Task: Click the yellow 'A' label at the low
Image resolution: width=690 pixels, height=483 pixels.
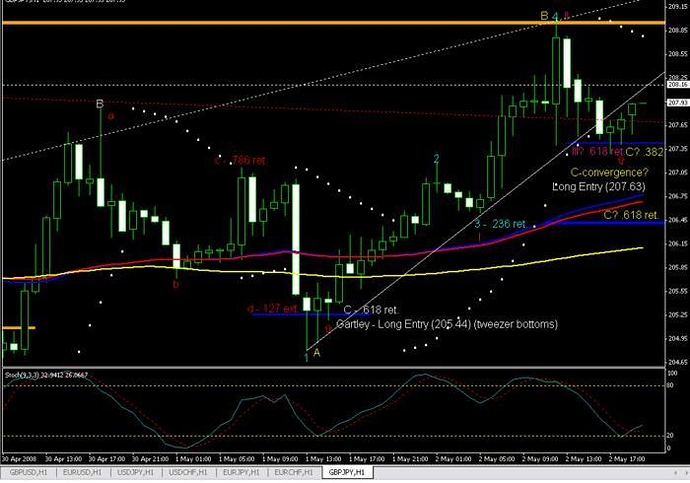Action: coord(316,353)
